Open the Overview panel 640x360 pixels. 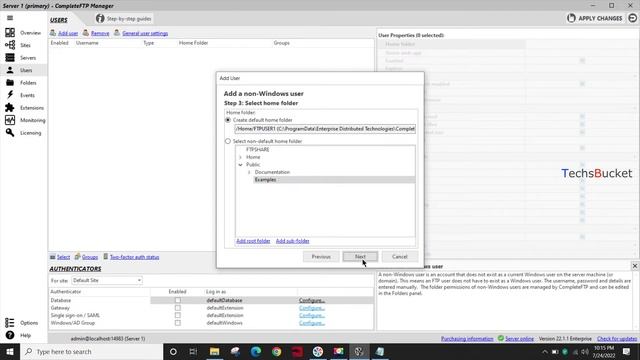pyautogui.click(x=23, y=33)
